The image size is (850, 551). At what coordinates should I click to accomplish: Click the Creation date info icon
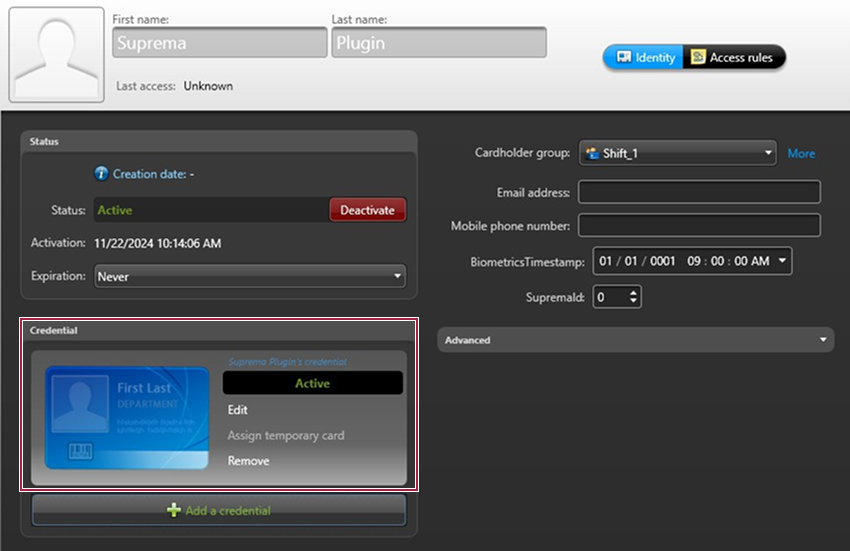tap(101, 174)
